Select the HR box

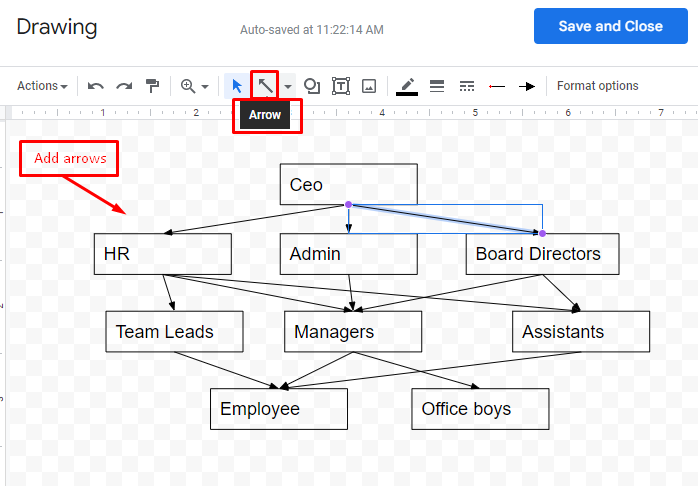(162, 254)
